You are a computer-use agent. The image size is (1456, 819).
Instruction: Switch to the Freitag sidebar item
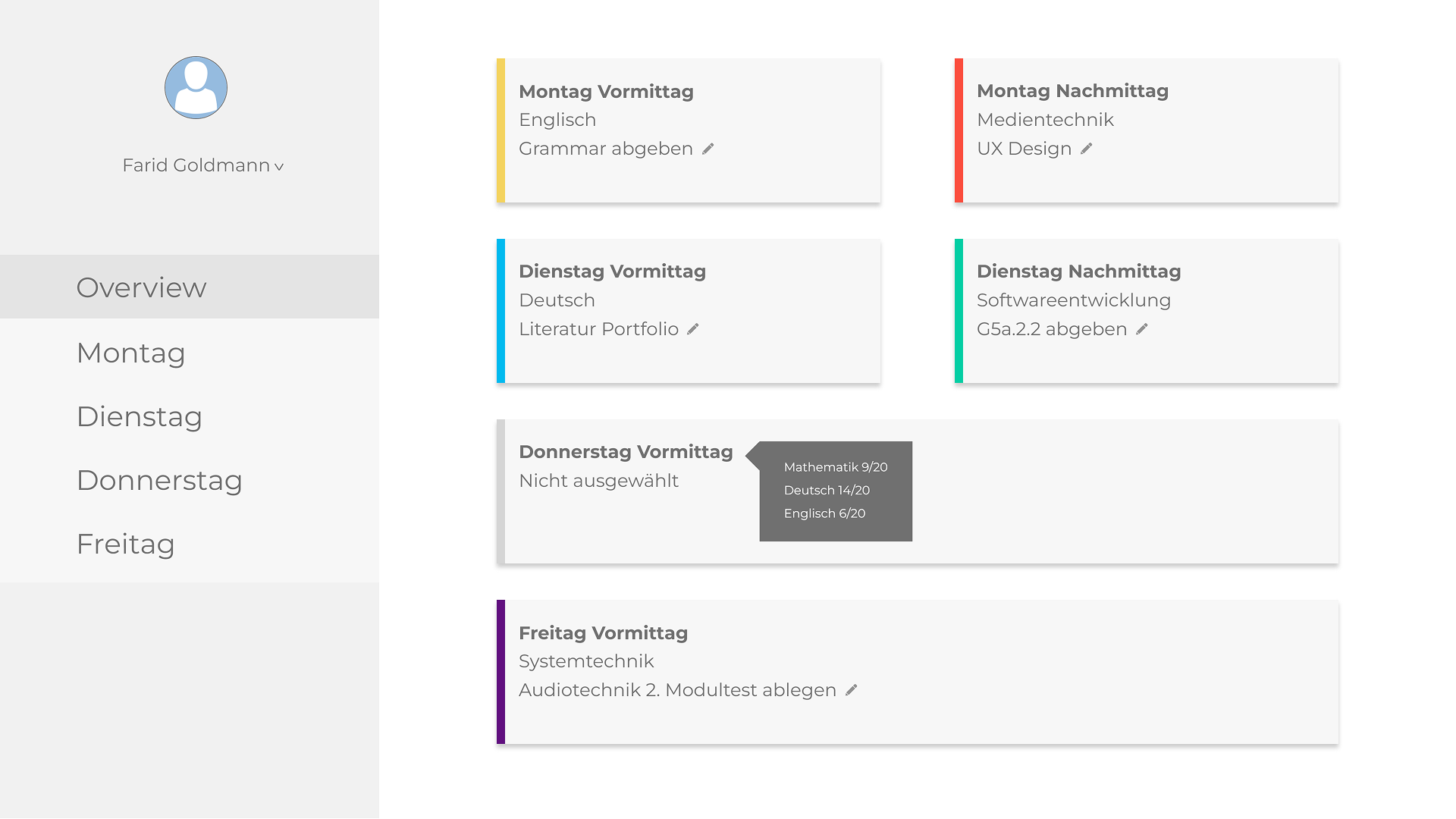coord(190,543)
